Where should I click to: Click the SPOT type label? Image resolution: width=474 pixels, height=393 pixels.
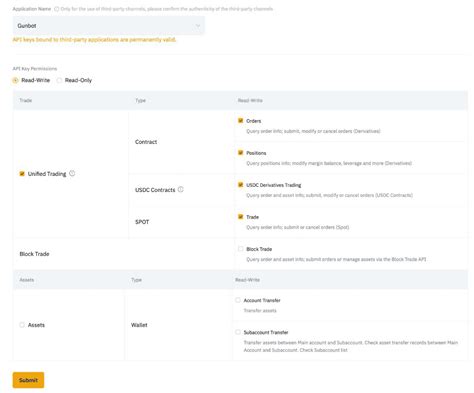[x=142, y=222]
